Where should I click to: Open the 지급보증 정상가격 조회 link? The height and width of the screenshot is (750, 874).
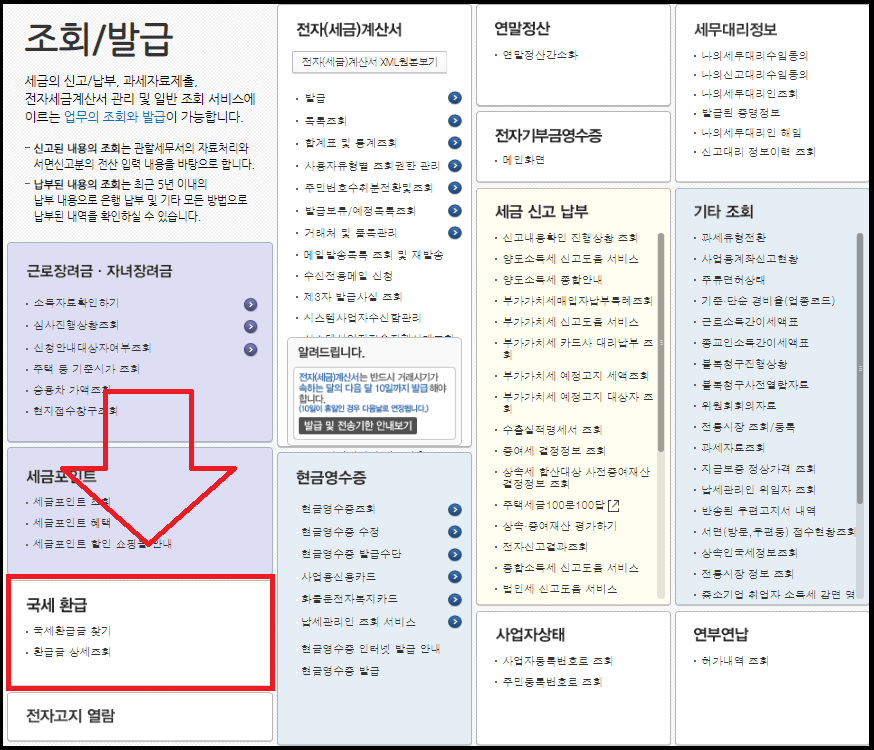[x=758, y=469]
